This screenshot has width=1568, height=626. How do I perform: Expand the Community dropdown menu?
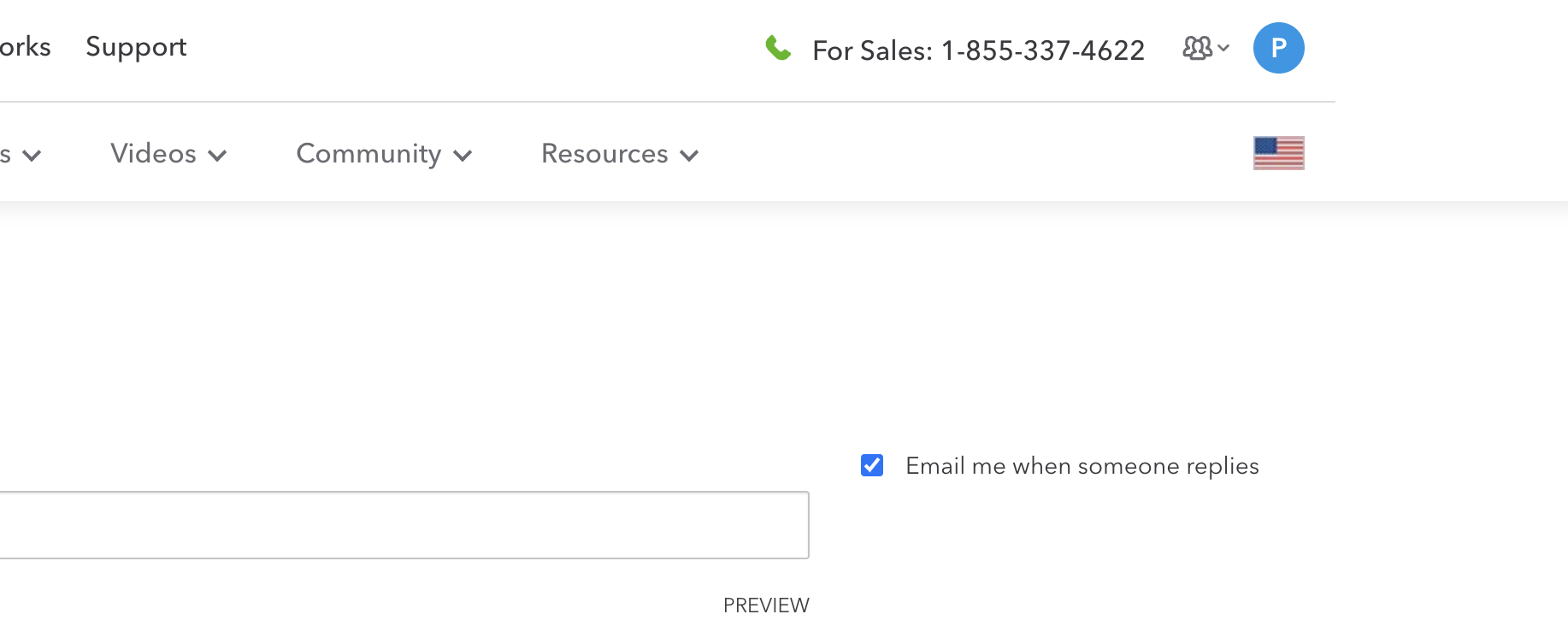[x=368, y=154]
